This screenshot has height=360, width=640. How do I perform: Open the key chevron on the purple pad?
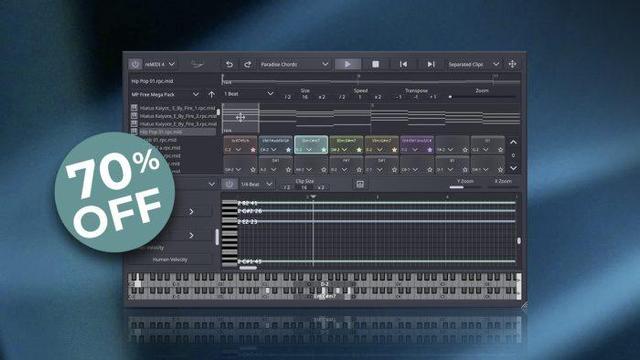[415, 150]
